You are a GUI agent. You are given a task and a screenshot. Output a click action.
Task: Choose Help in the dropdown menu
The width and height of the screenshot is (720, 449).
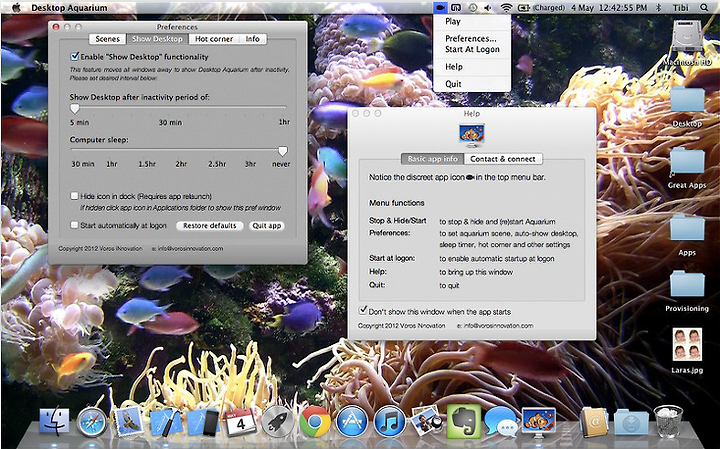click(x=472, y=67)
